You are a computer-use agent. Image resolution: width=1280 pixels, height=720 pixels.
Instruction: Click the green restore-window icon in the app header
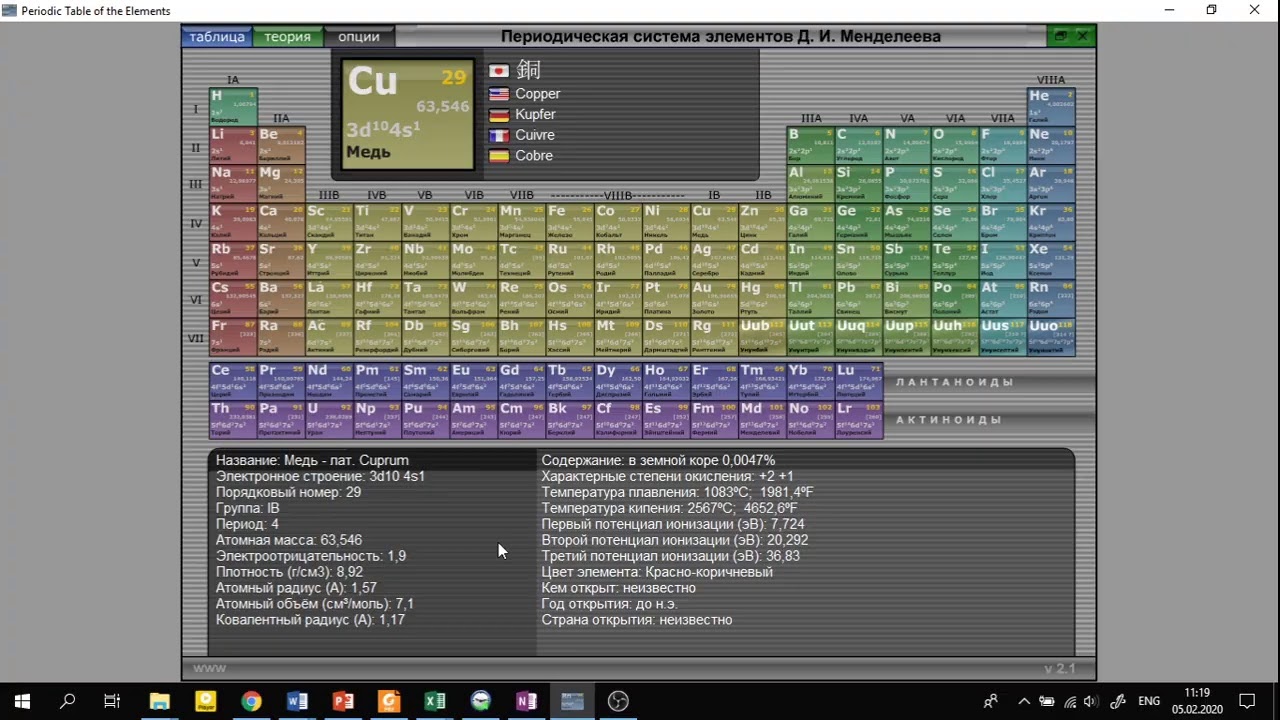pyautogui.click(x=1060, y=37)
